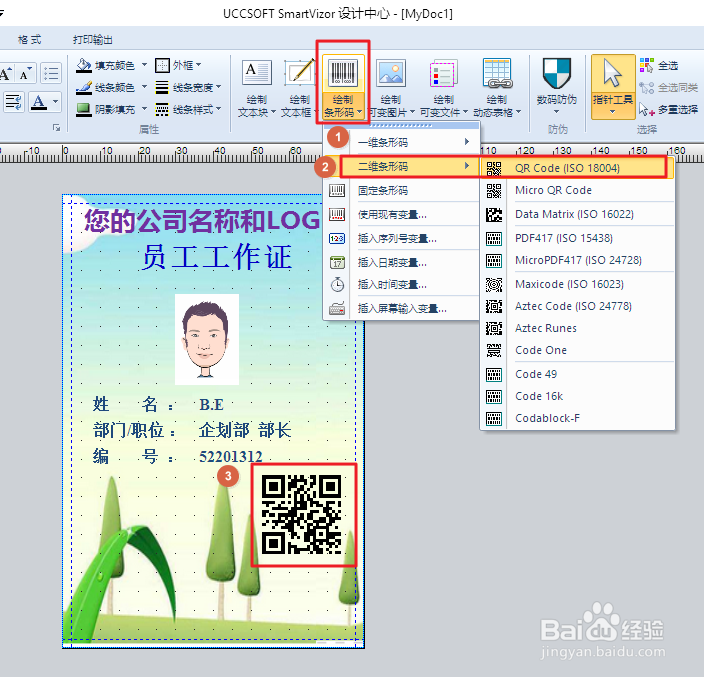Click the 全选同类 select same type button

668,87
